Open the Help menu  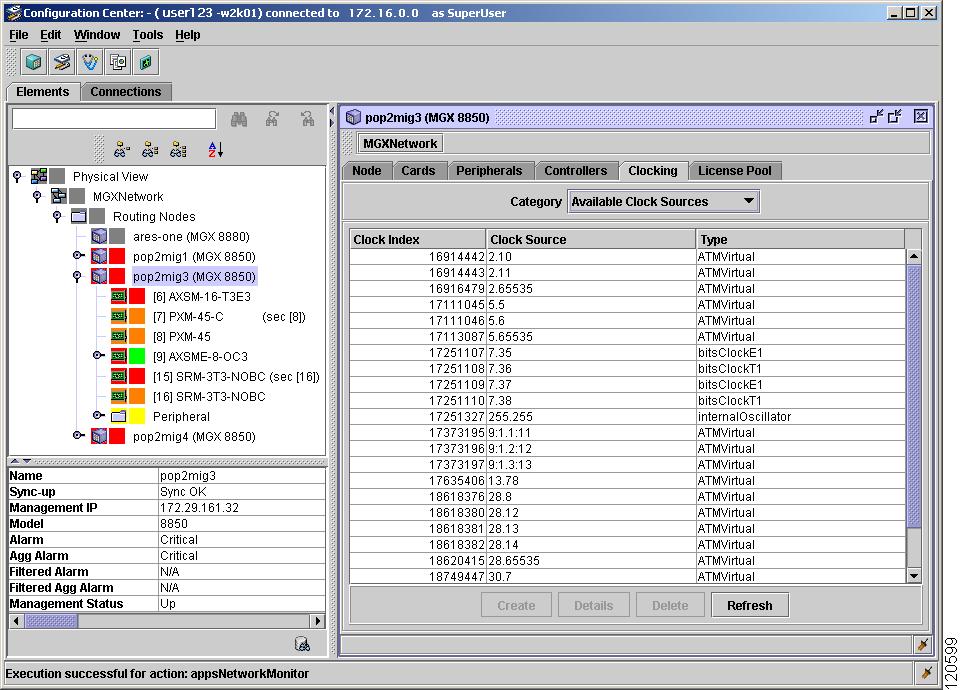tap(188, 35)
